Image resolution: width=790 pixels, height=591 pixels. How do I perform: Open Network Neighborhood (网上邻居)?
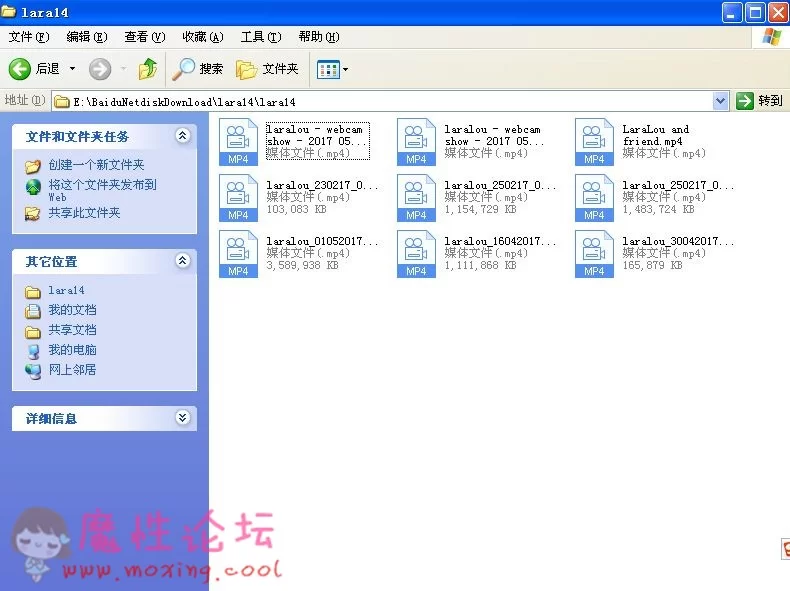pyautogui.click(x=72, y=370)
